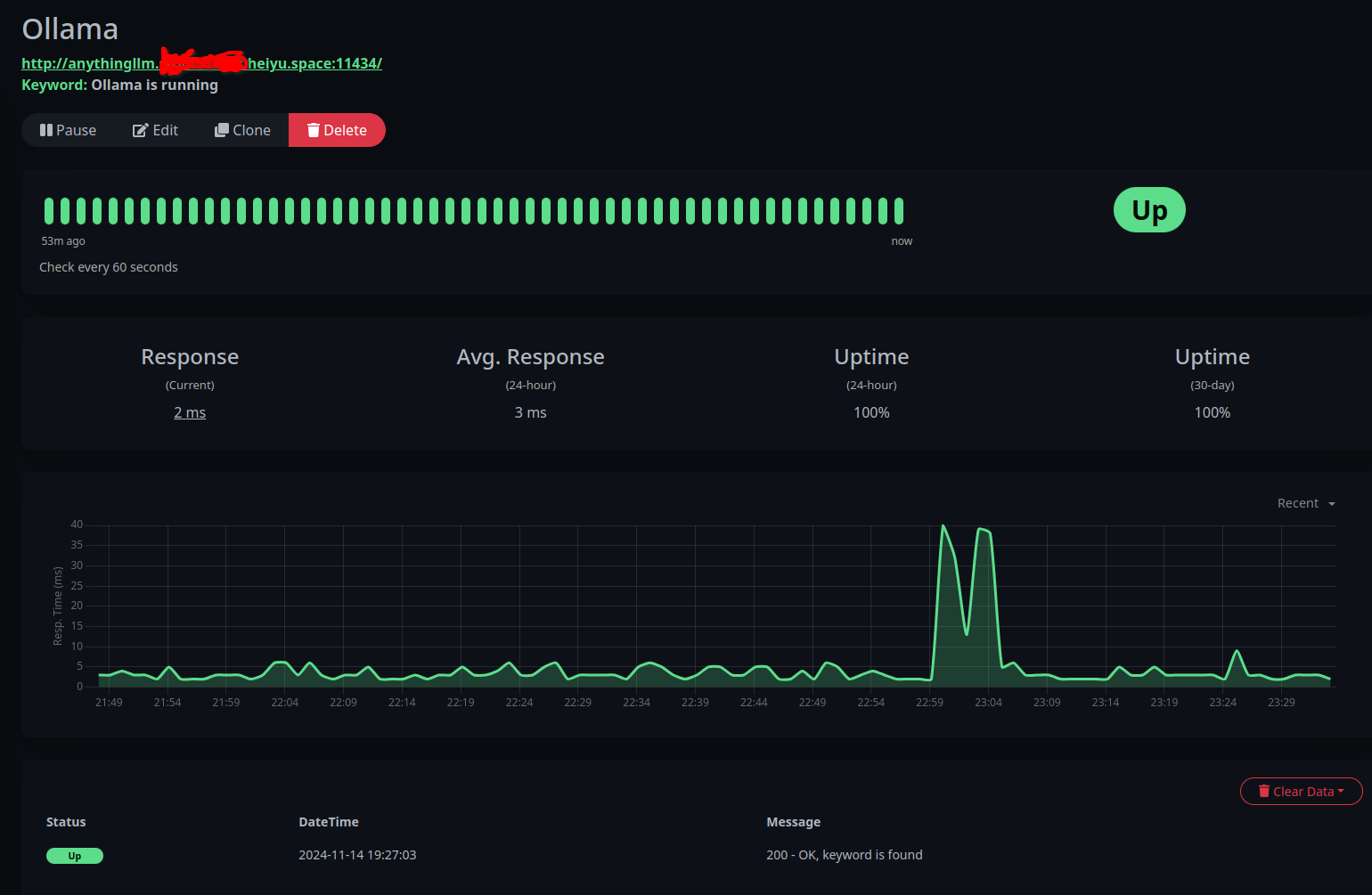Click the 'Status' column header
The image size is (1372, 895).
(66, 822)
